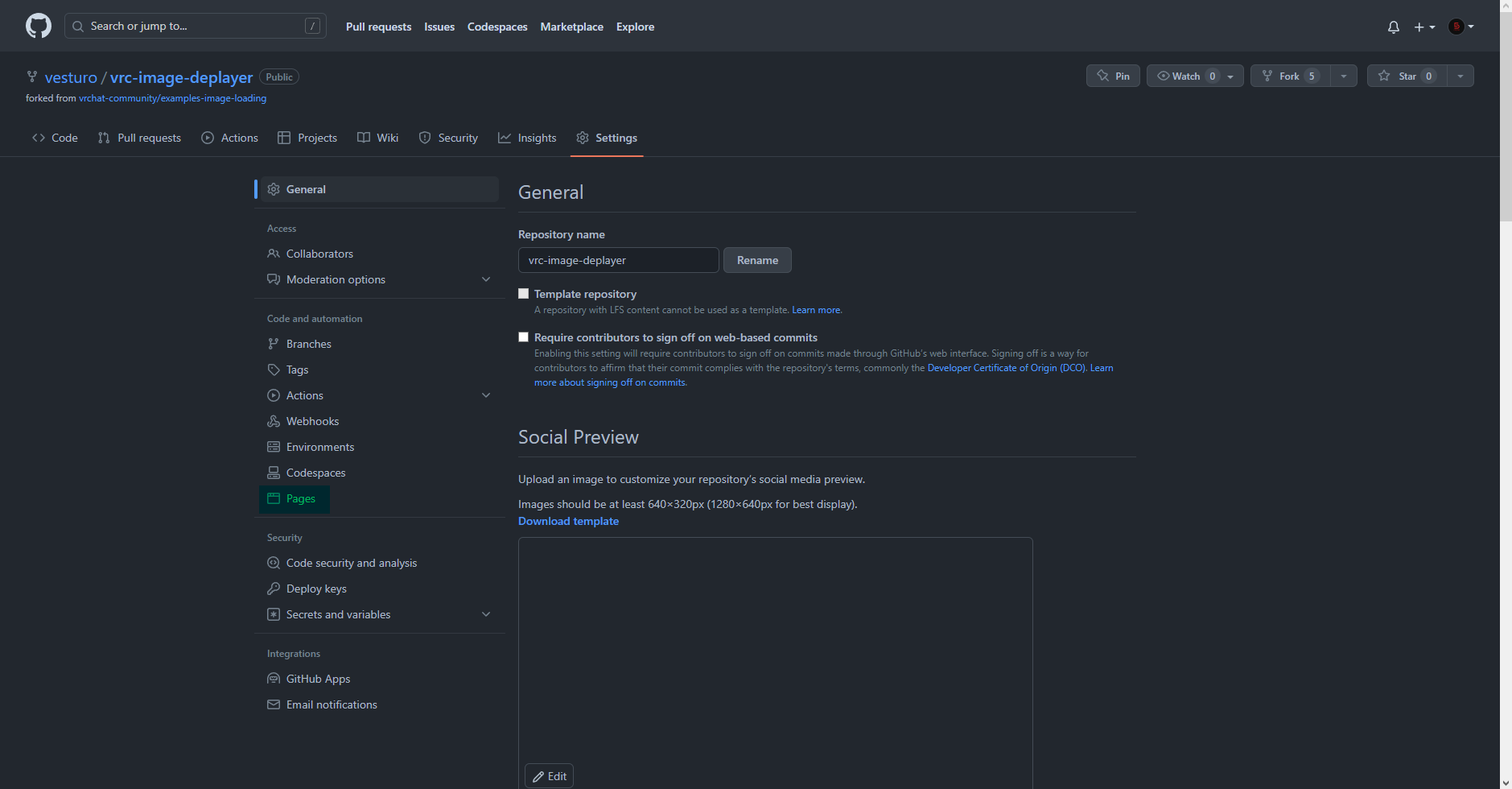The height and width of the screenshot is (789, 1512).
Task: Switch to the repository Security tab
Action: click(x=448, y=138)
